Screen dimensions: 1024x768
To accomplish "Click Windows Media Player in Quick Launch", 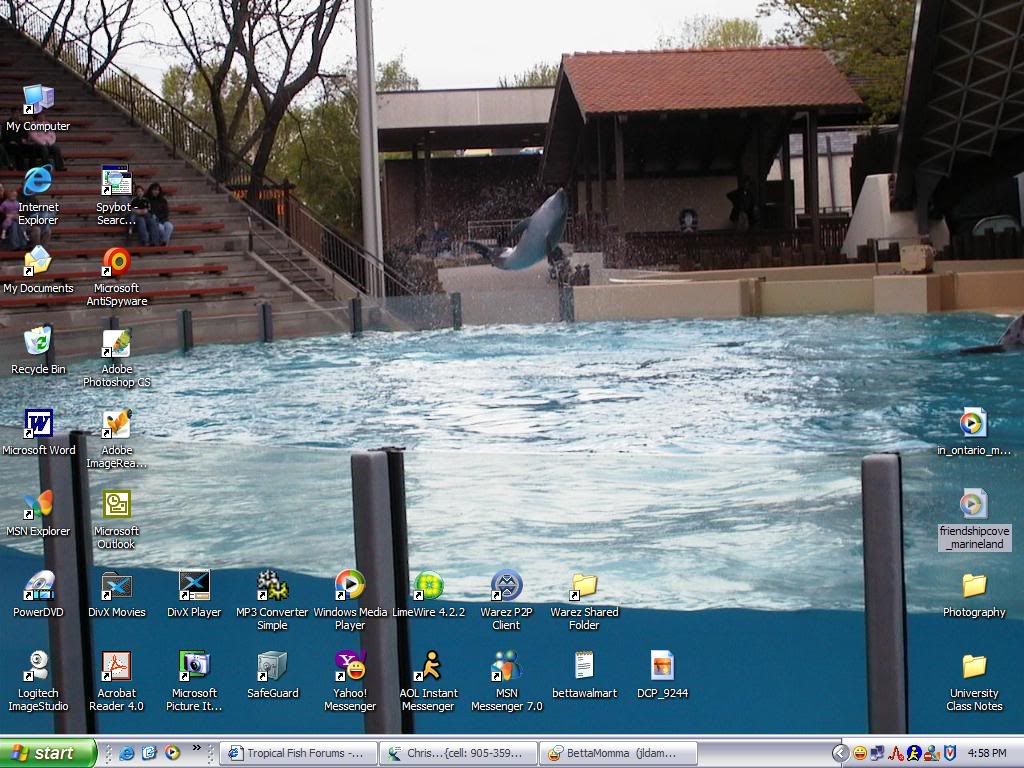I will 172,753.
